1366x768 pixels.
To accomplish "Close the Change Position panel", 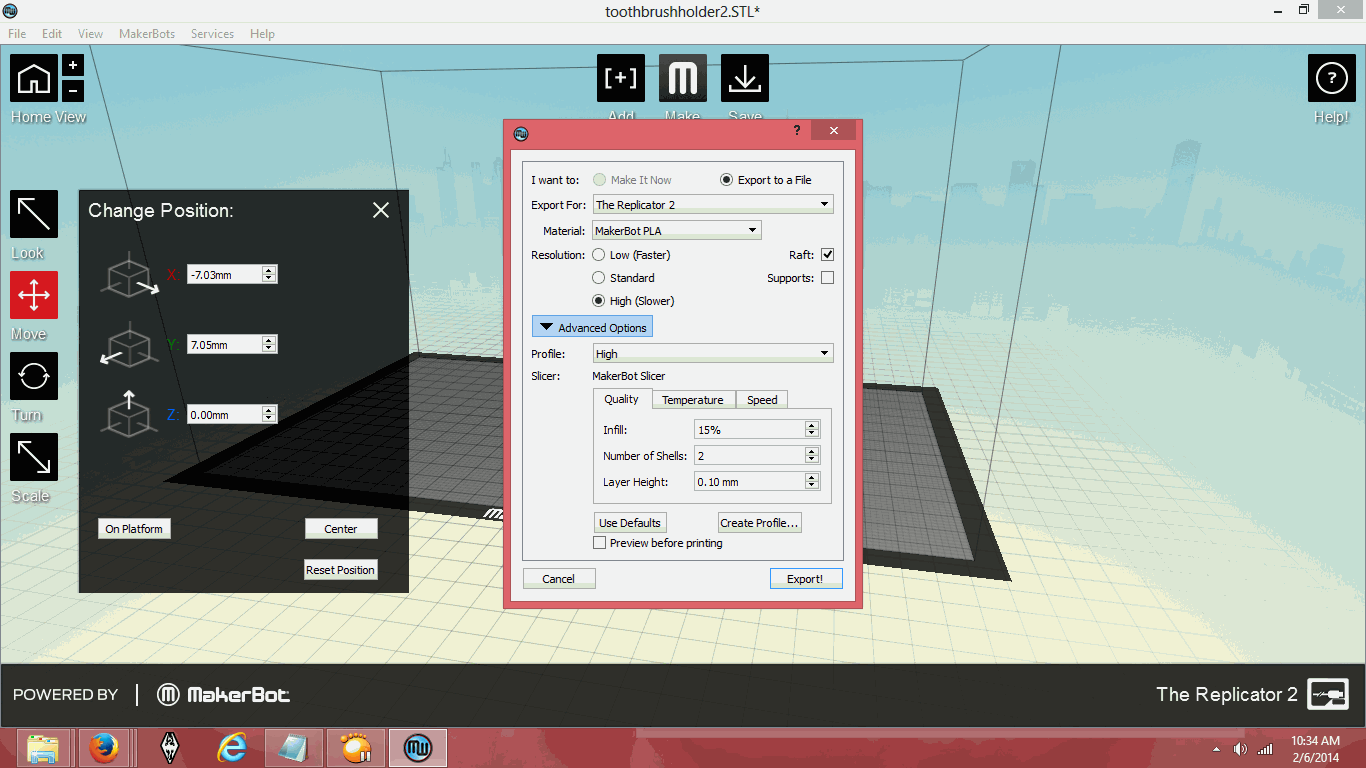I will pyautogui.click(x=380, y=210).
